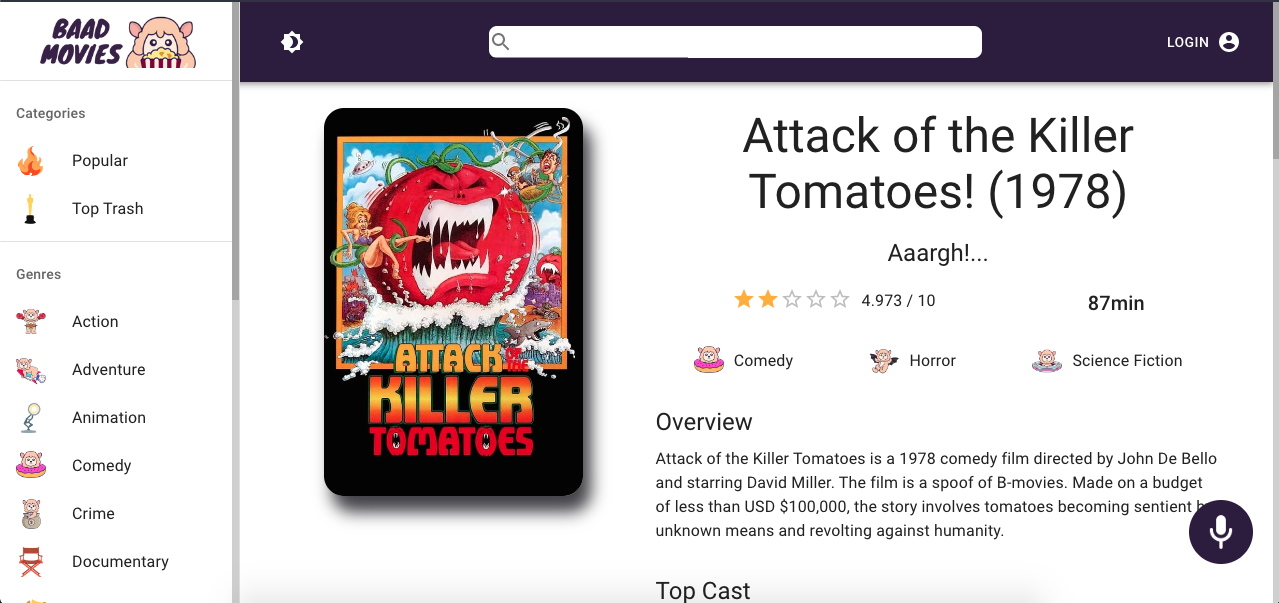The height and width of the screenshot is (603, 1279).
Task: Click the Comedy genre icon under the title
Action: [x=709, y=361]
